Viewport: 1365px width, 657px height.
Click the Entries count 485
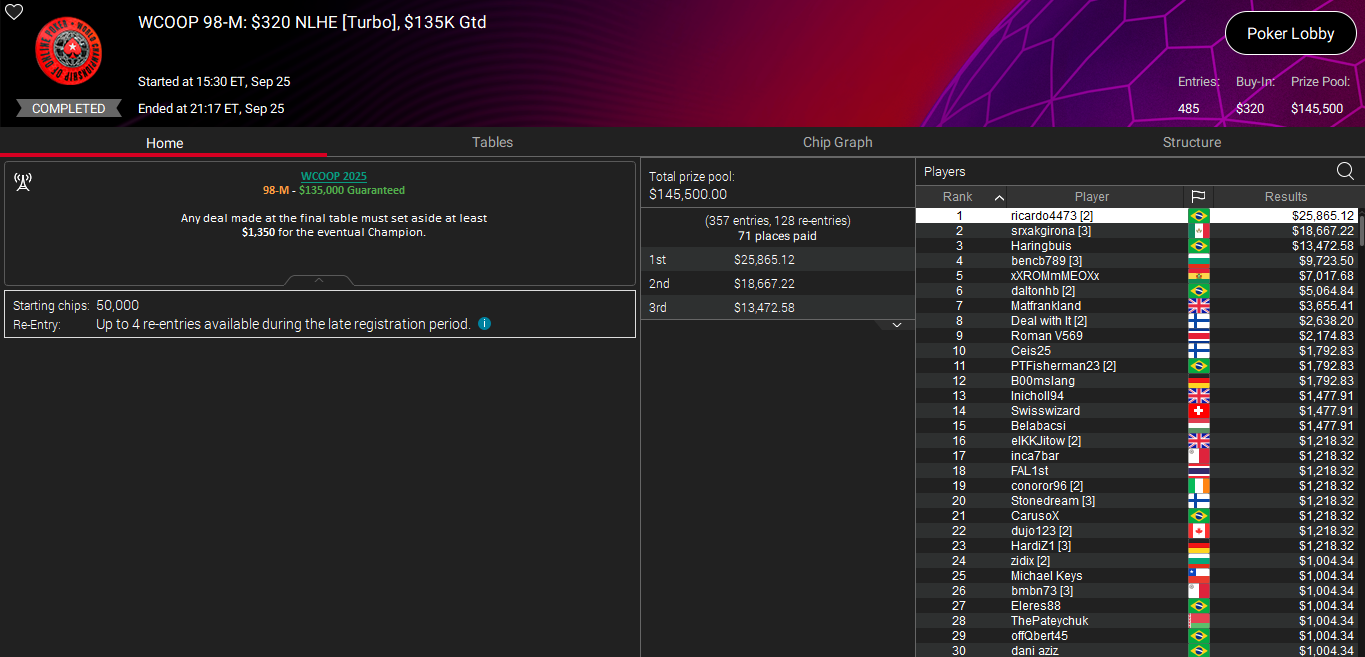tap(1189, 108)
